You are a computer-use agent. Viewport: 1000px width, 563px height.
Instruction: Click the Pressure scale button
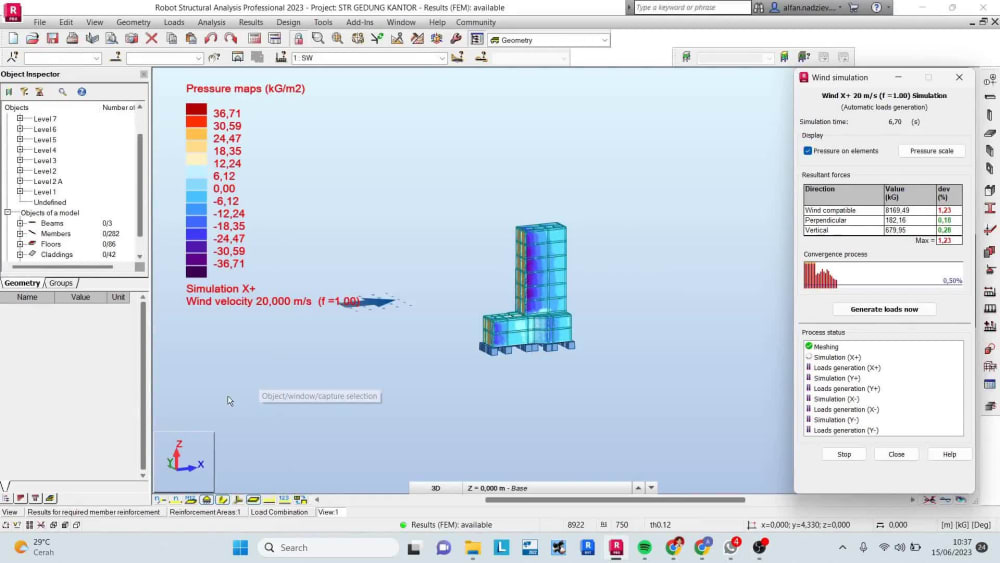tap(931, 151)
